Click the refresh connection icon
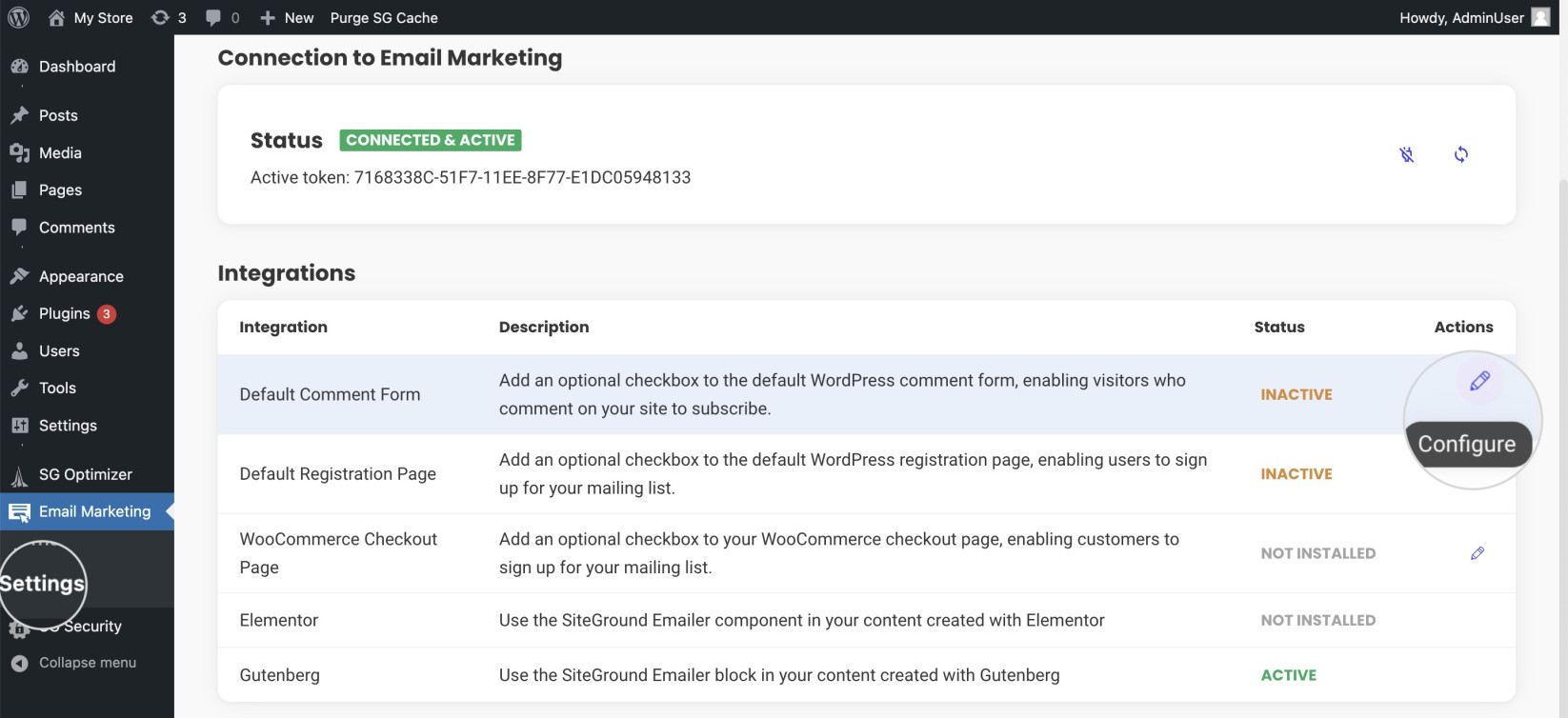This screenshot has height=718, width=1568. coord(1461,154)
